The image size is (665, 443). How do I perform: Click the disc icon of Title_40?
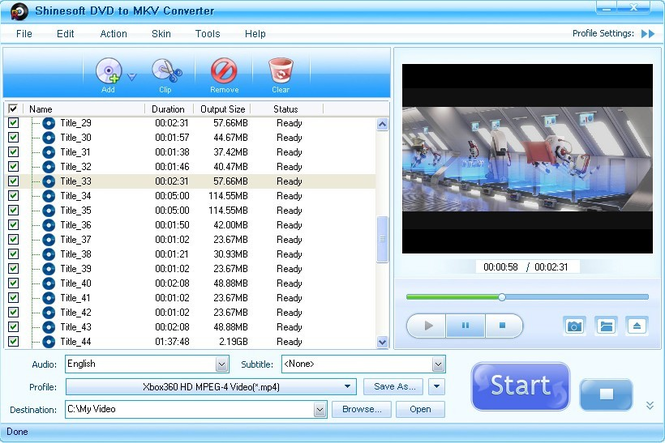49,283
